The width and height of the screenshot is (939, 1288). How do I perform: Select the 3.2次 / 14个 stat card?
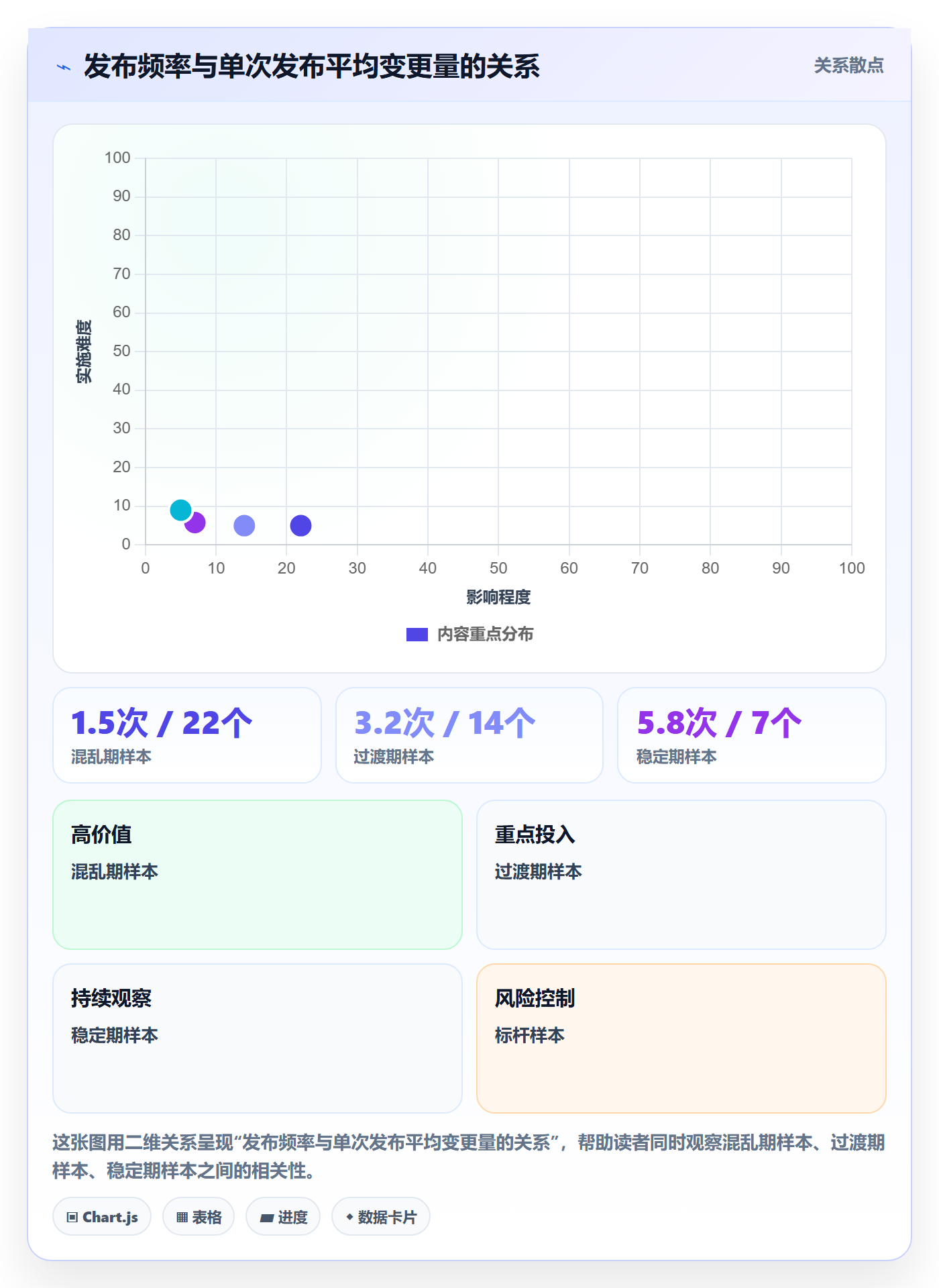click(469, 735)
